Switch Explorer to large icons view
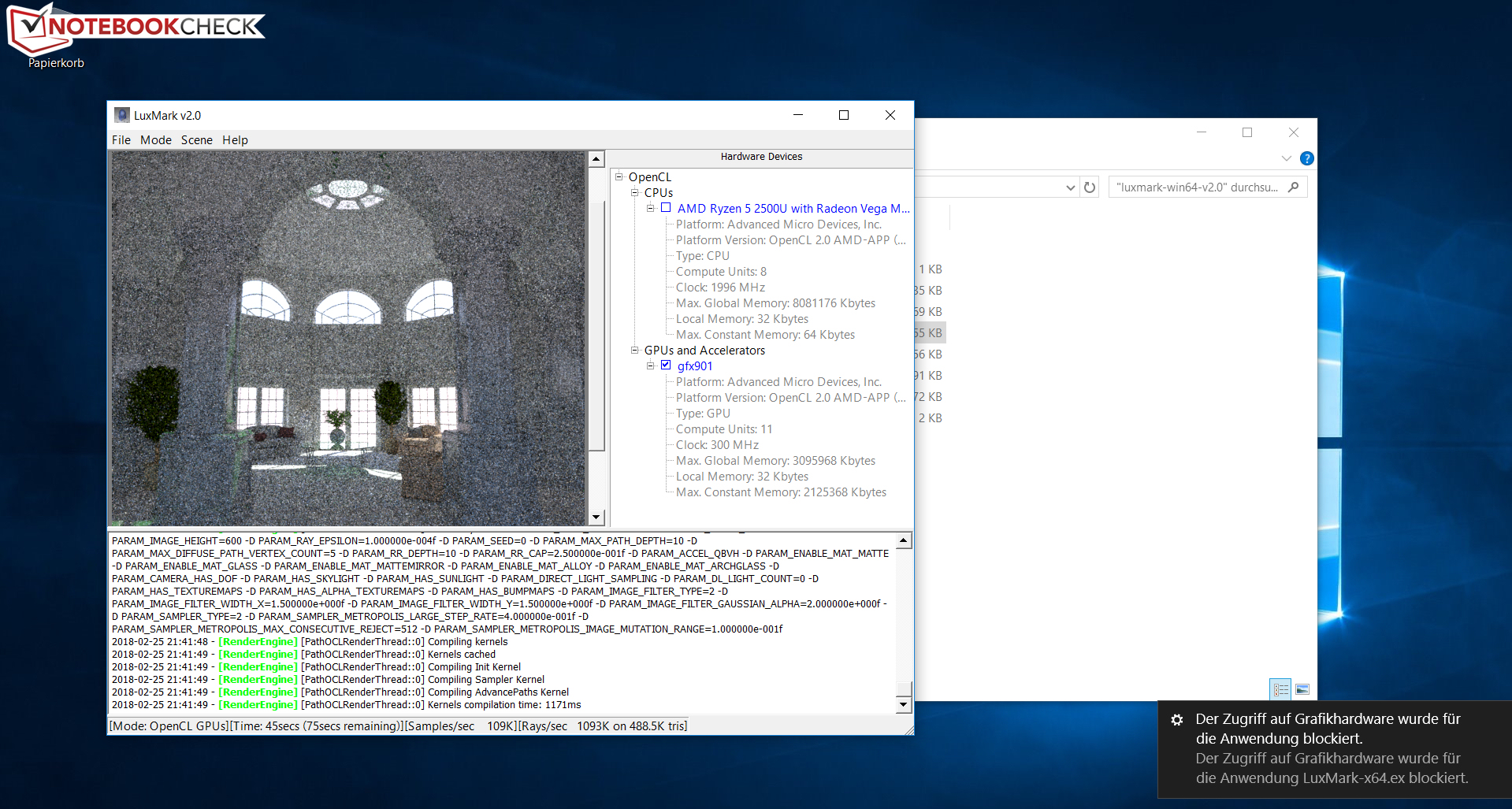This screenshot has width=1512, height=809. point(1302,689)
